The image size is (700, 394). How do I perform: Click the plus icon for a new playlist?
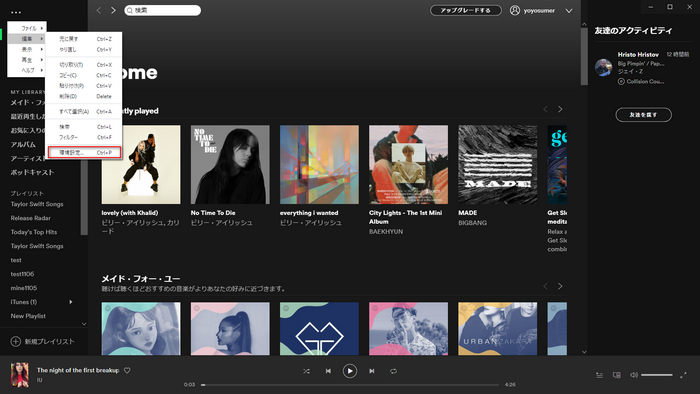click(16, 341)
